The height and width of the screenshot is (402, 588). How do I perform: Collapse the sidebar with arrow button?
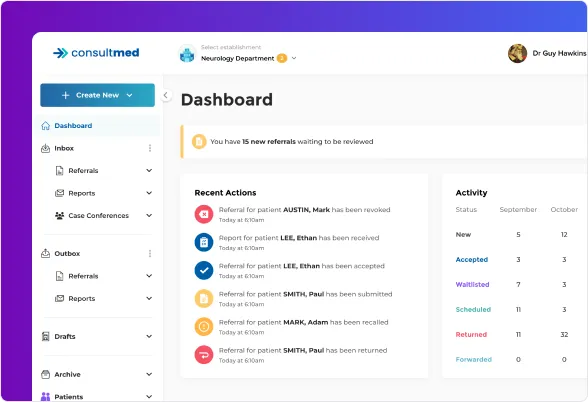click(x=165, y=95)
